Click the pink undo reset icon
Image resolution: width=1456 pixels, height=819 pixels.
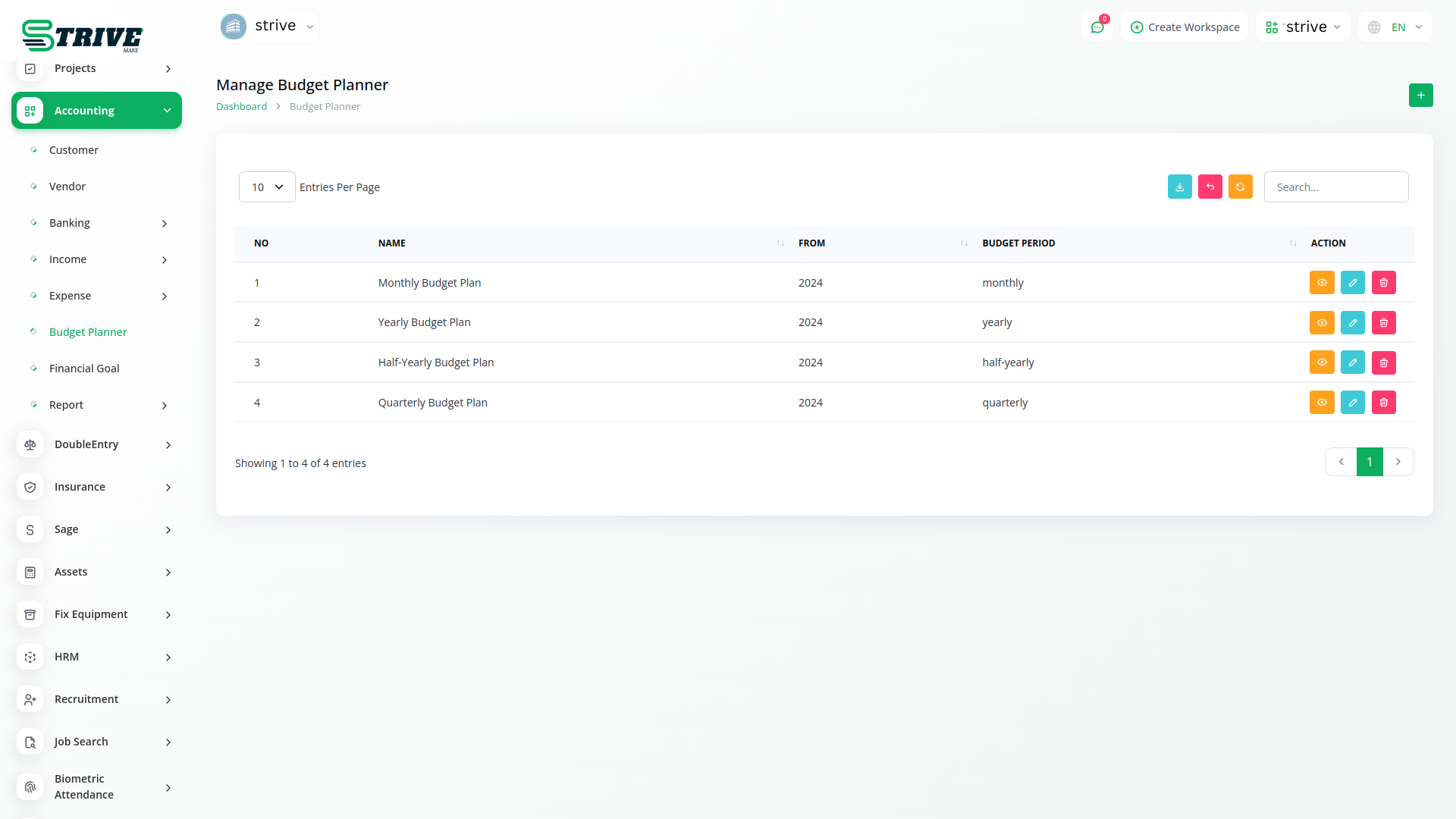(x=1210, y=187)
